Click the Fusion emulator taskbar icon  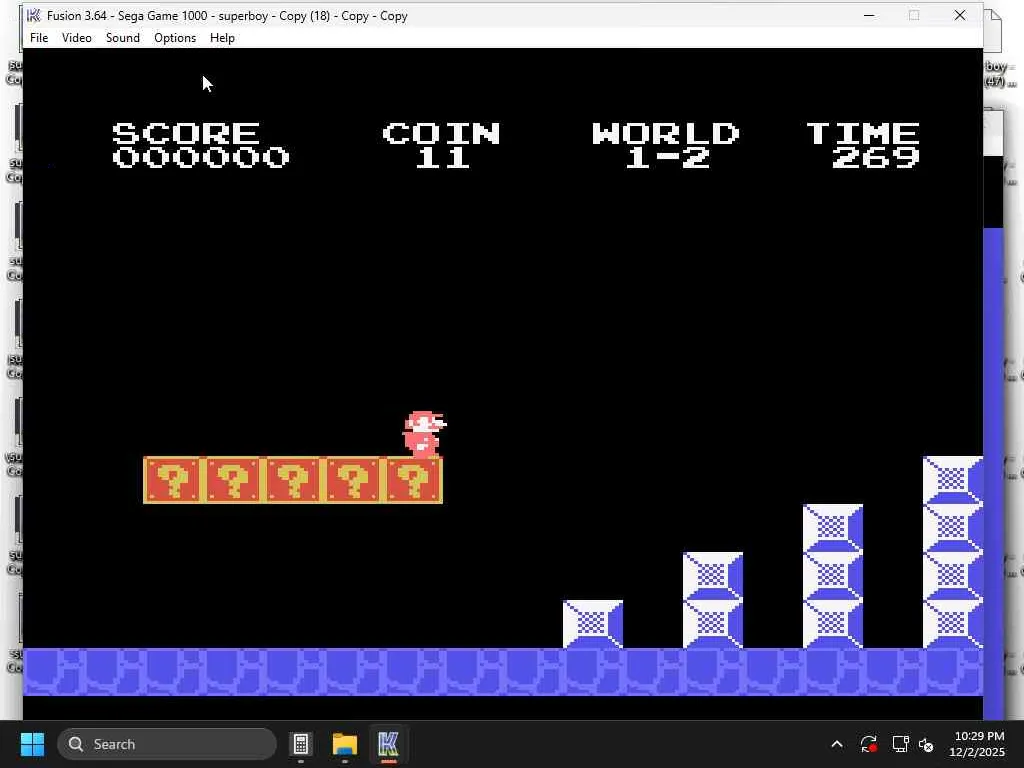point(388,744)
